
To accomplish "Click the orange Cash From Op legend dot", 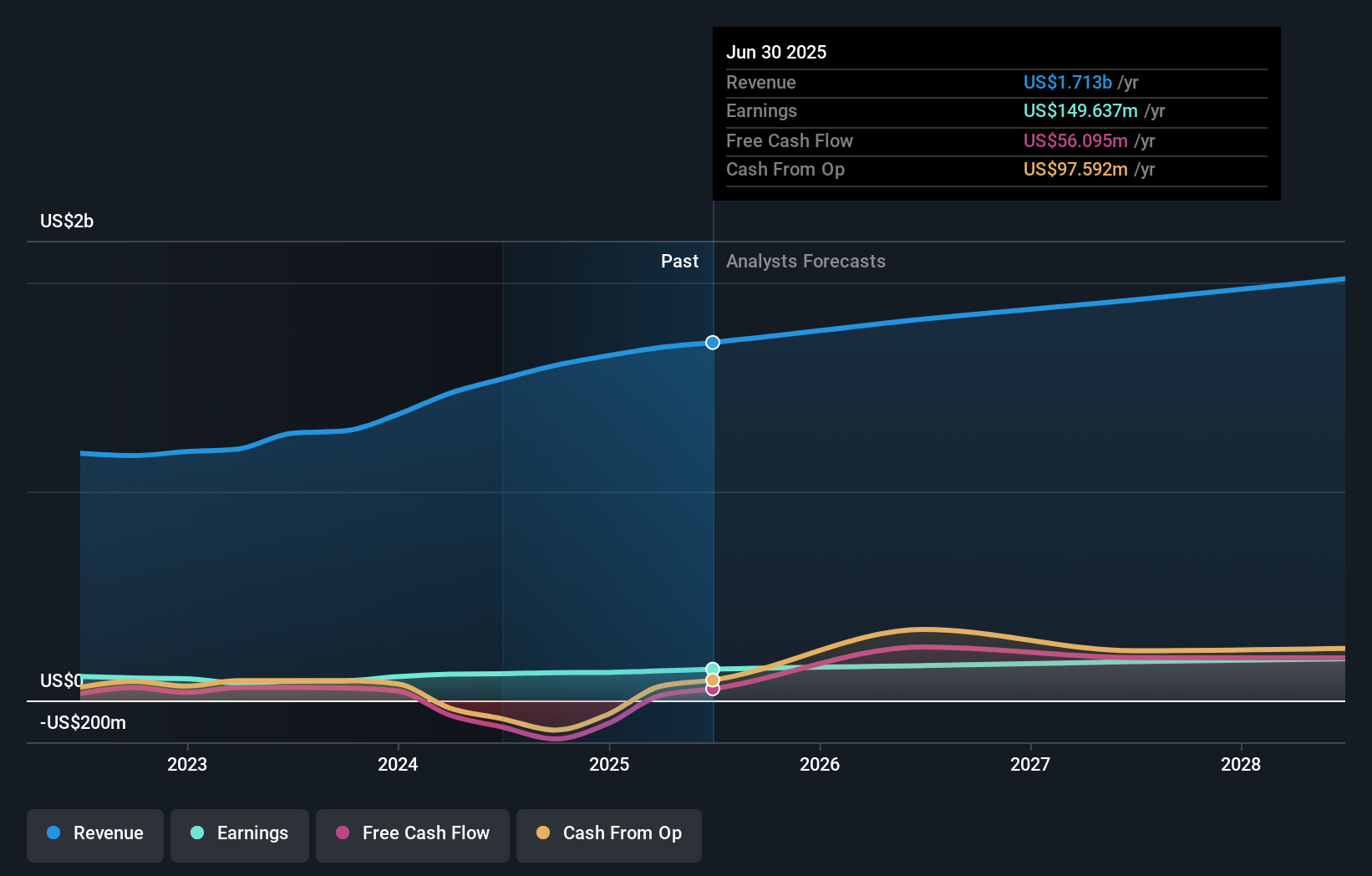I will click(x=543, y=833).
